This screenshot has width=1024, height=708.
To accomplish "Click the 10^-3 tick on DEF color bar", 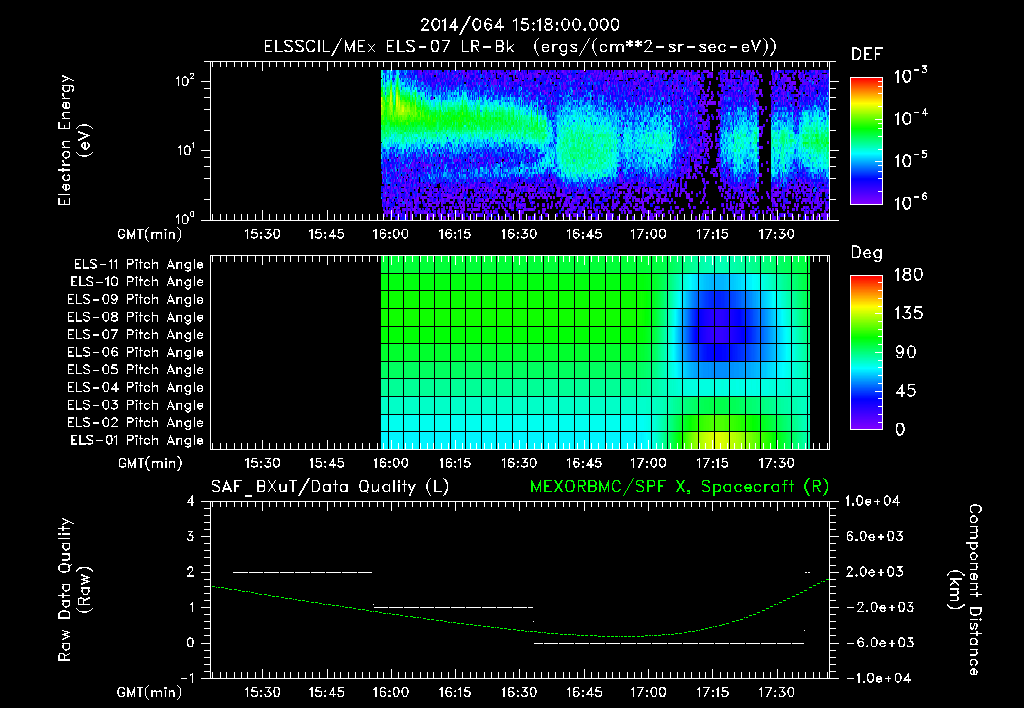I will pyautogui.click(x=910, y=75).
